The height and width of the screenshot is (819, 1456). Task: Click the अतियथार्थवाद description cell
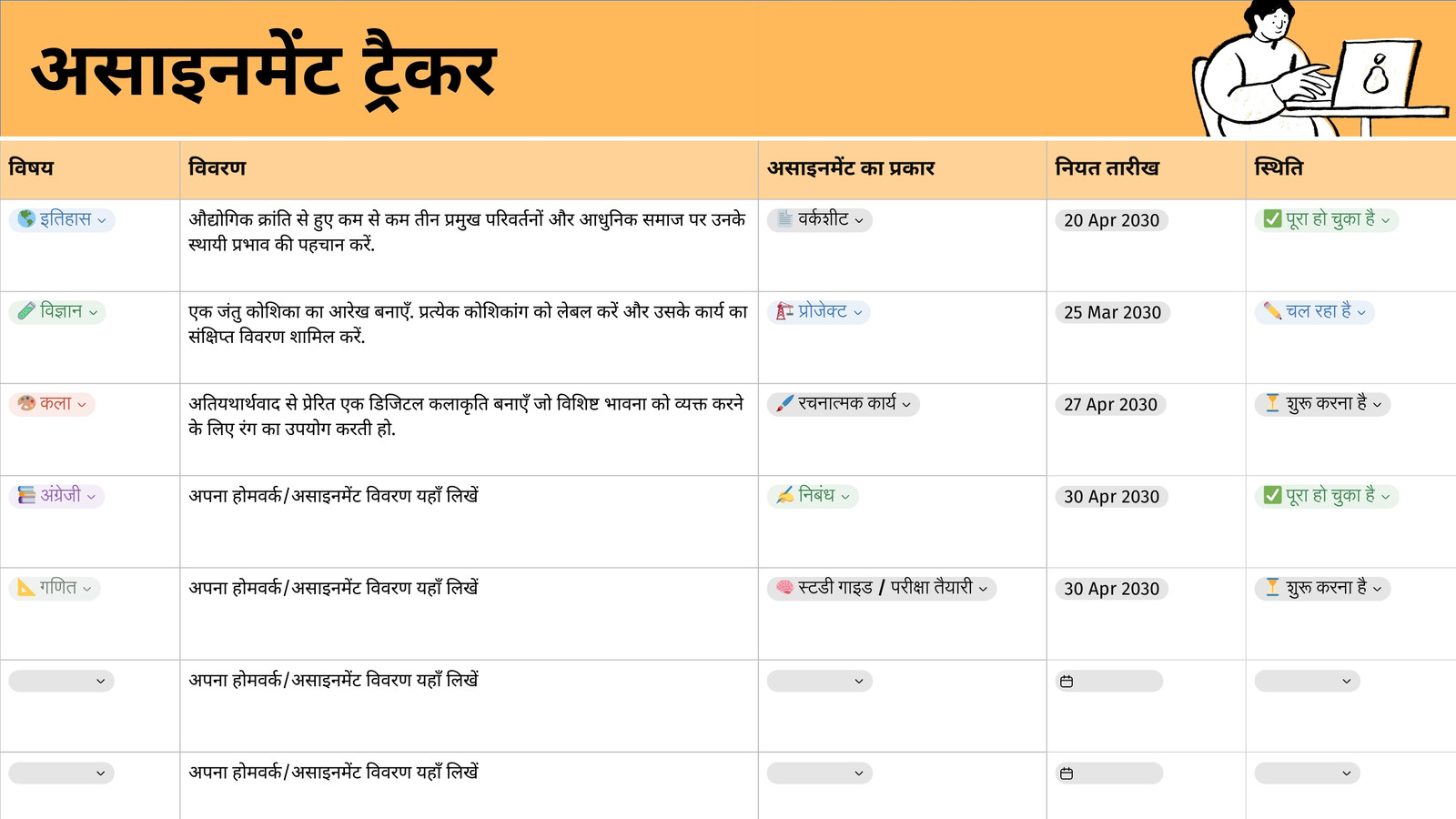(x=470, y=430)
